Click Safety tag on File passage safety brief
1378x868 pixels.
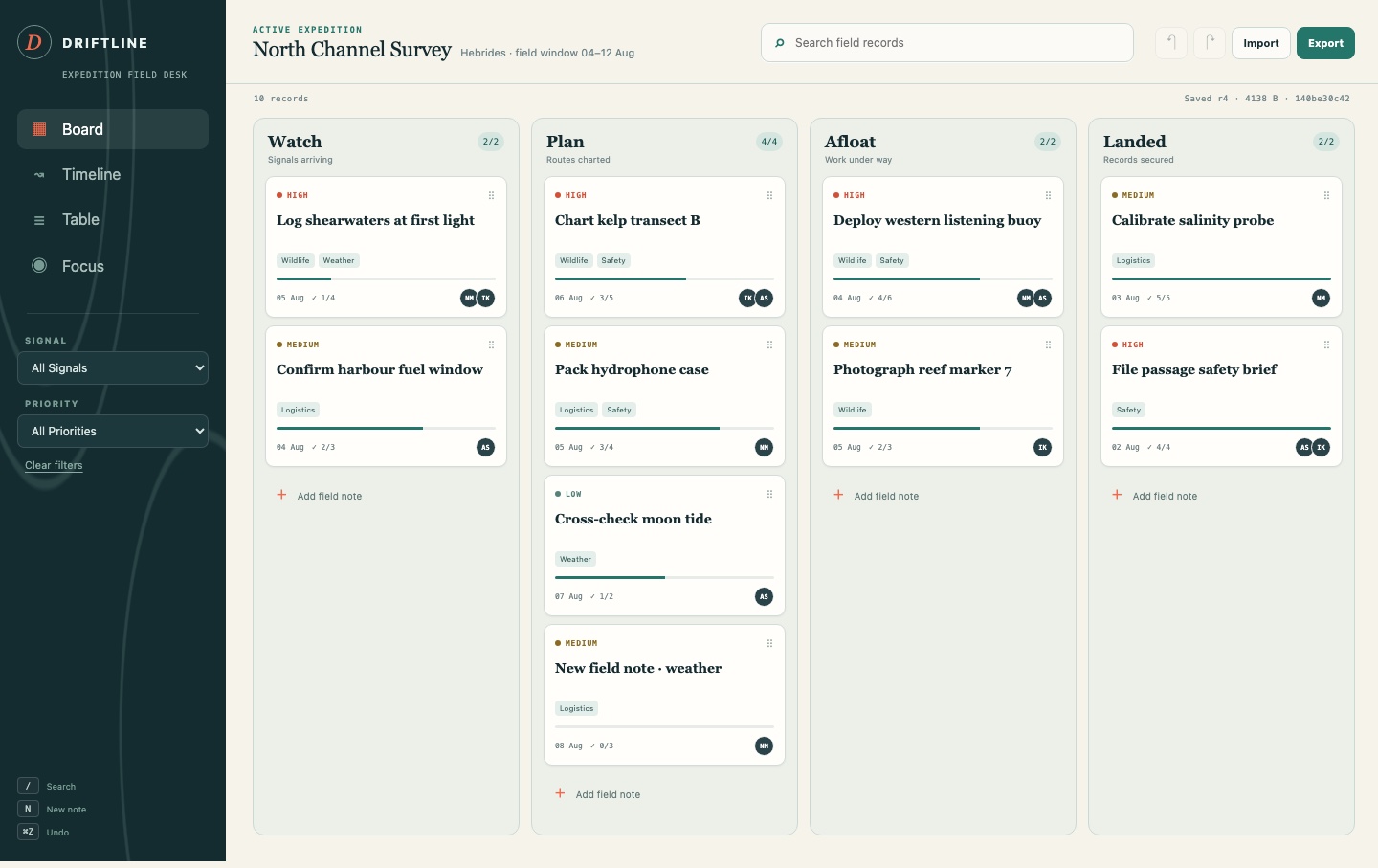click(1128, 410)
